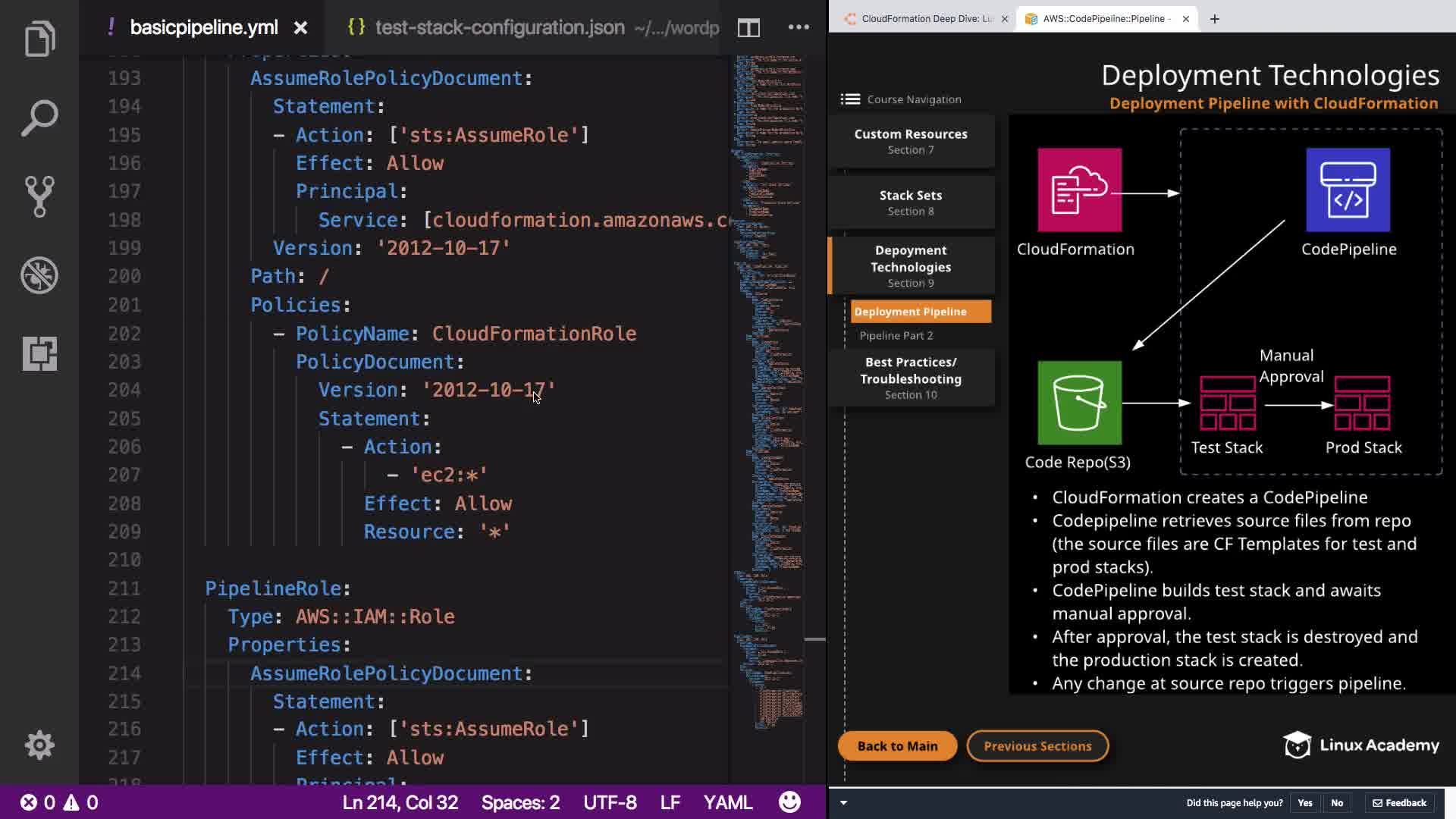The height and width of the screenshot is (819, 1456).
Task: Open Pipeline Part 2 lesson
Action: tap(896, 335)
